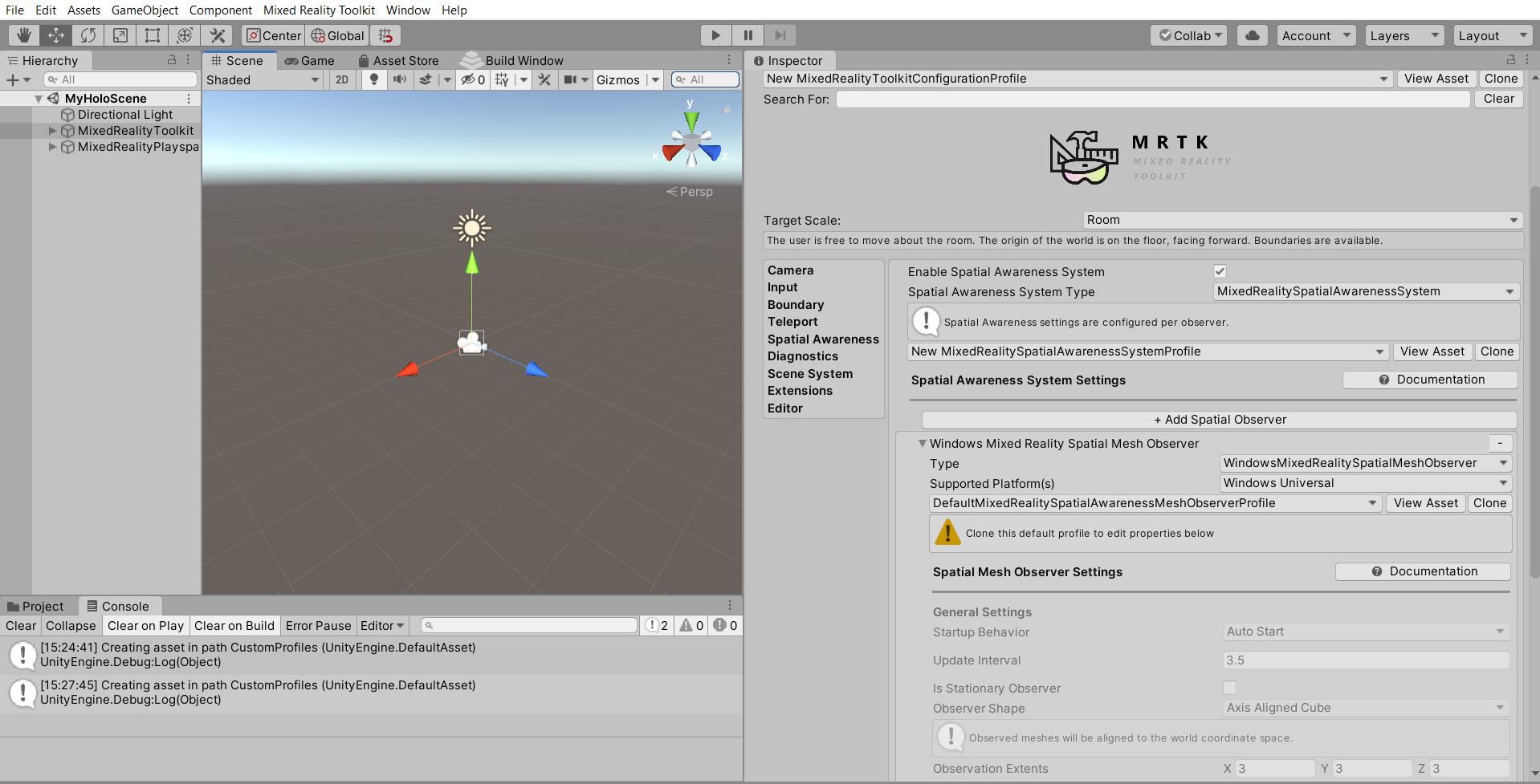Select the Scale tool
Viewport: 1540px width, 784px height.
click(120, 35)
